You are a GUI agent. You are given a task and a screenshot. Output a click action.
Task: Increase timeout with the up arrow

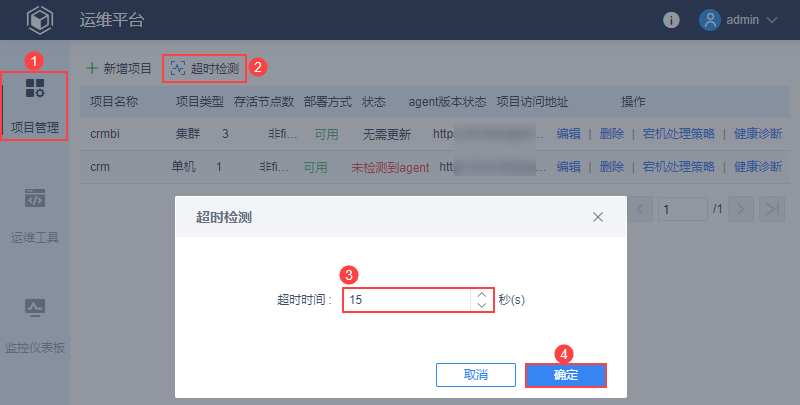click(x=481, y=294)
